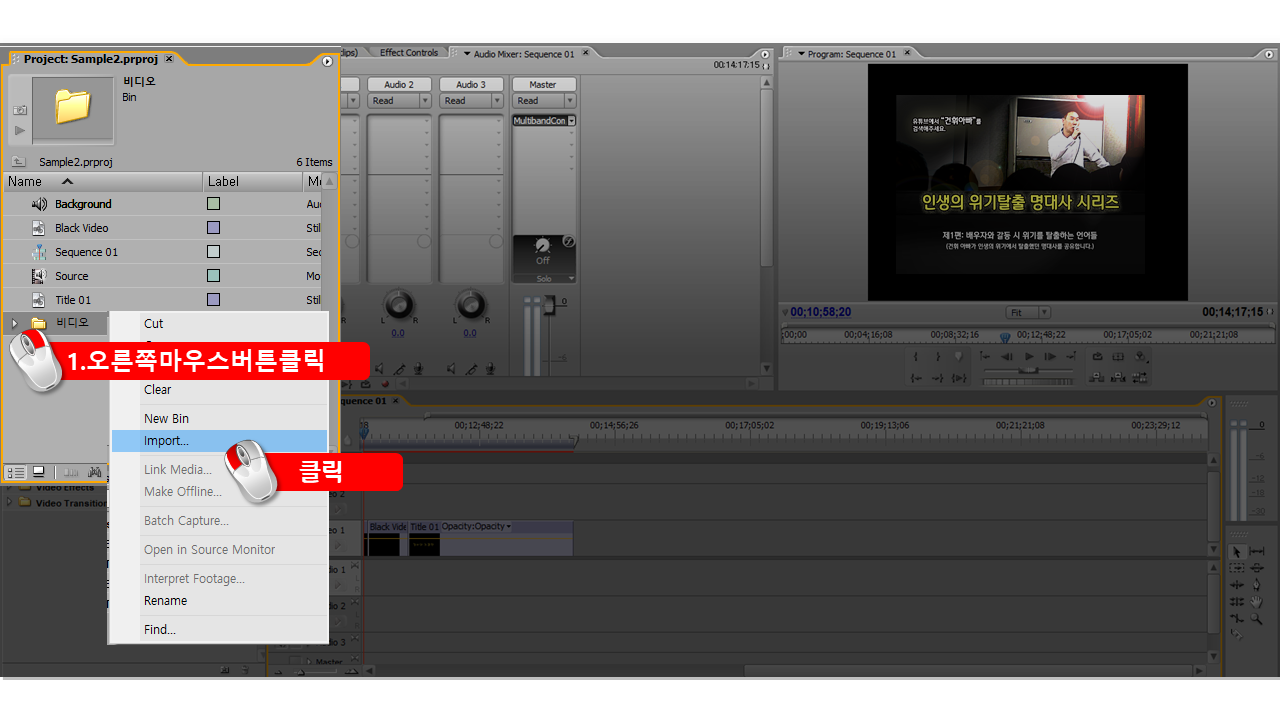Open Audio 3 automation Read dropdown
Image resolution: width=1280 pixels, height=720 pixels.
tap(497, 101)
